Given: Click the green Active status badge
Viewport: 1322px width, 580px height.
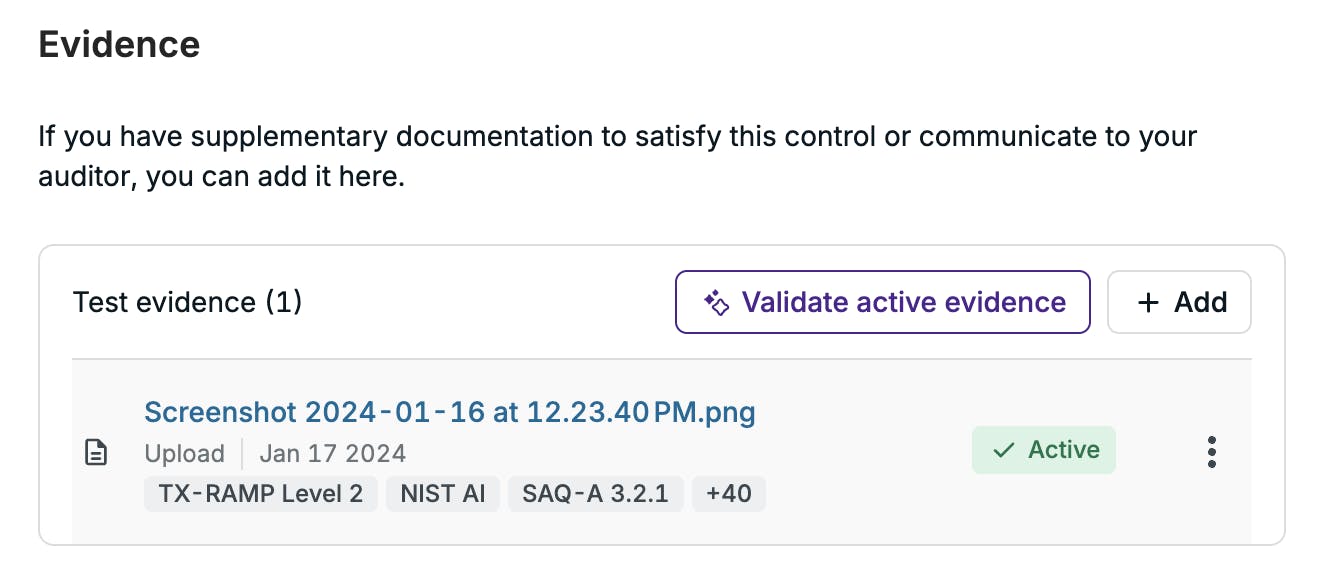Looking at the screenshot, I should tap(1044, 450).
